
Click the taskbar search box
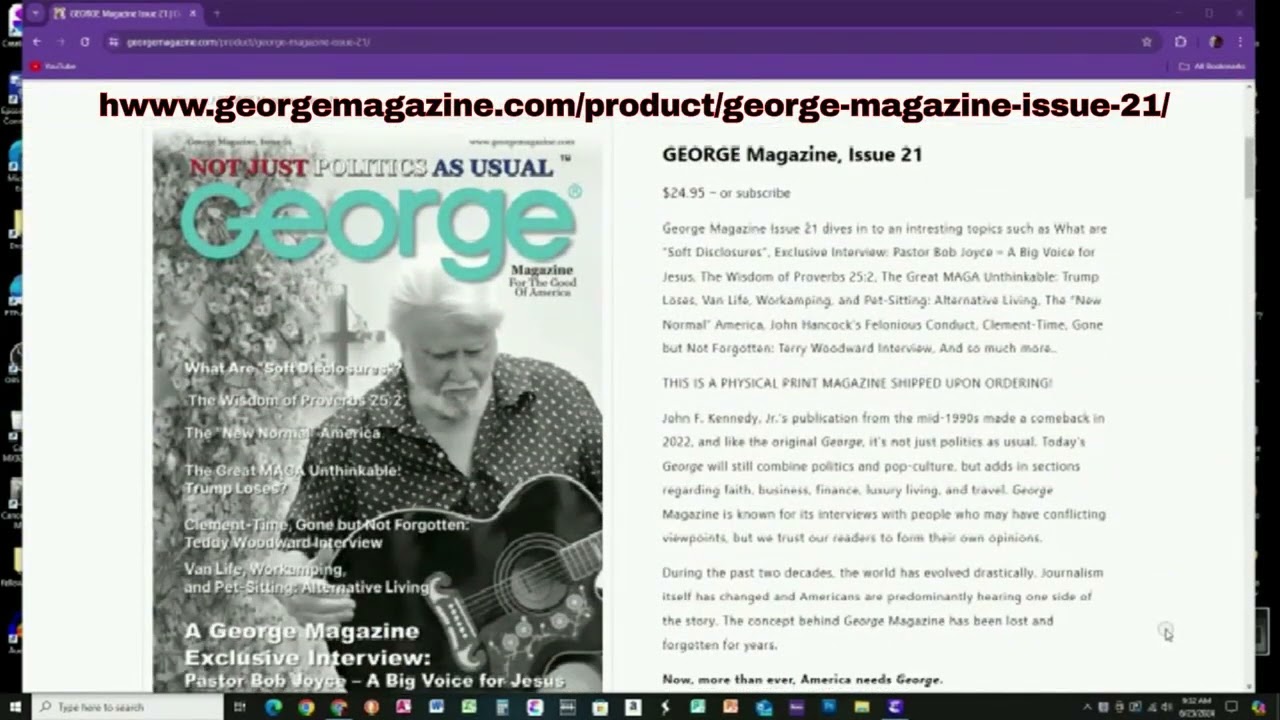click(x=128, y=707)
